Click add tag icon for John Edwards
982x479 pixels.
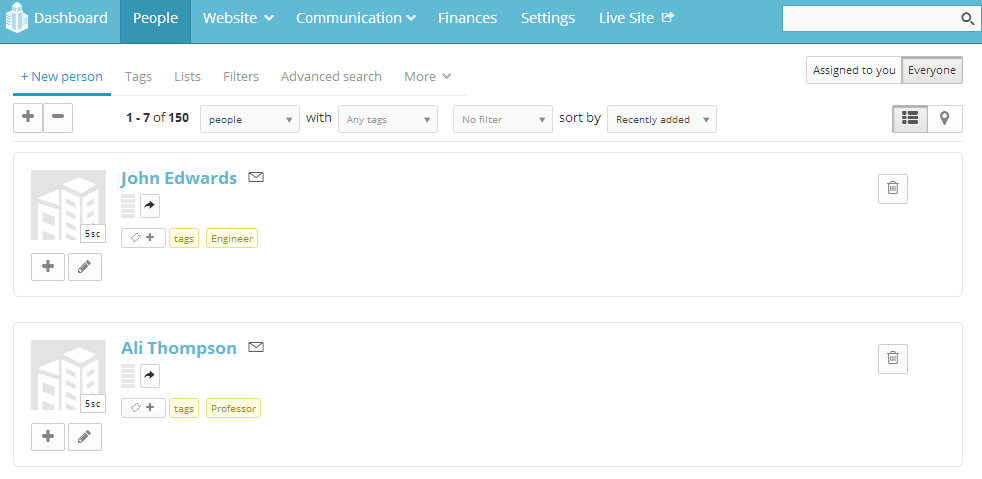pos(144,238)
